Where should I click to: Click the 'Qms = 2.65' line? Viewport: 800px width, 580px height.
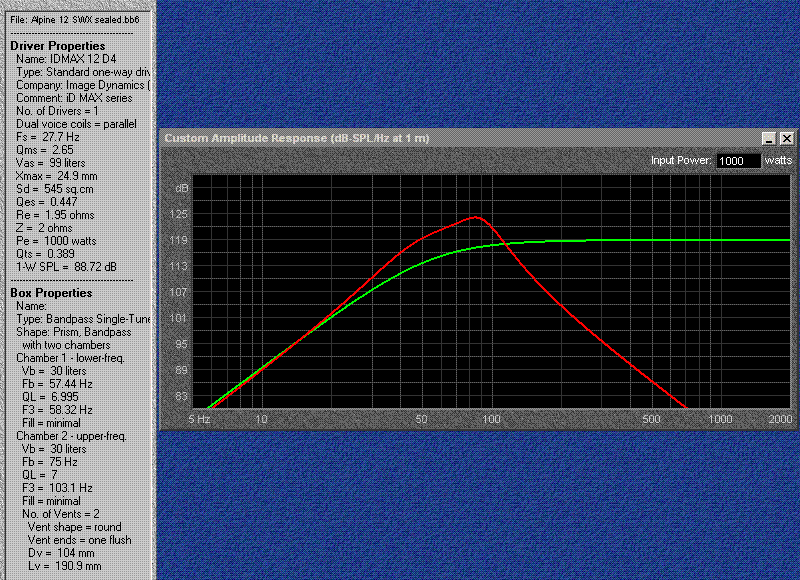pyautogui.click(x=44, y=150)
